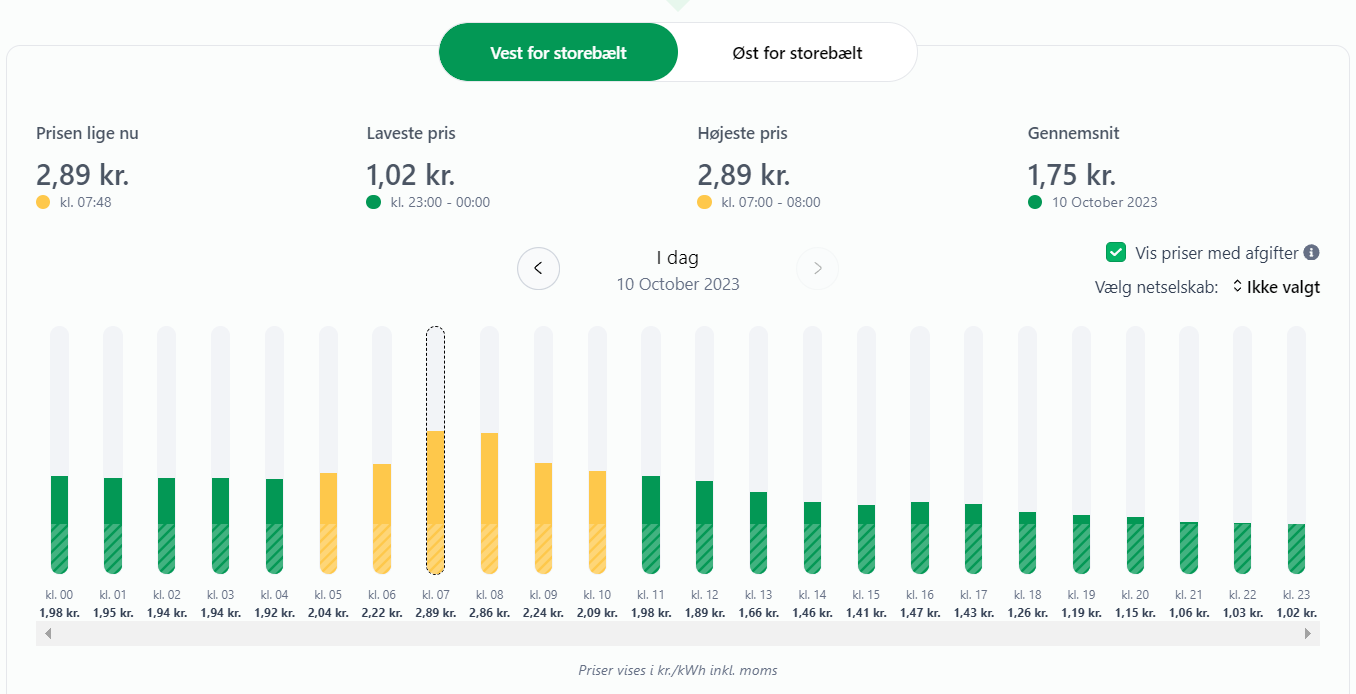
Task: Switch to the Øst for storebælt tab
Action: (x=797, y=52)
